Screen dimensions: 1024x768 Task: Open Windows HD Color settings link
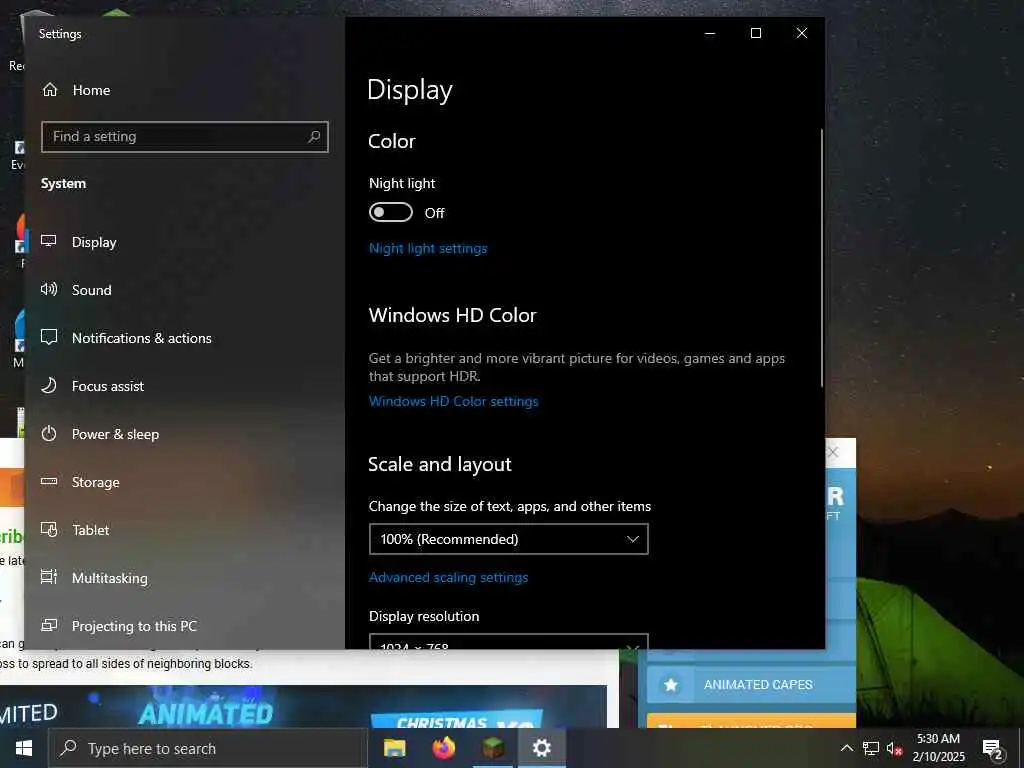[x=453, y=401]
